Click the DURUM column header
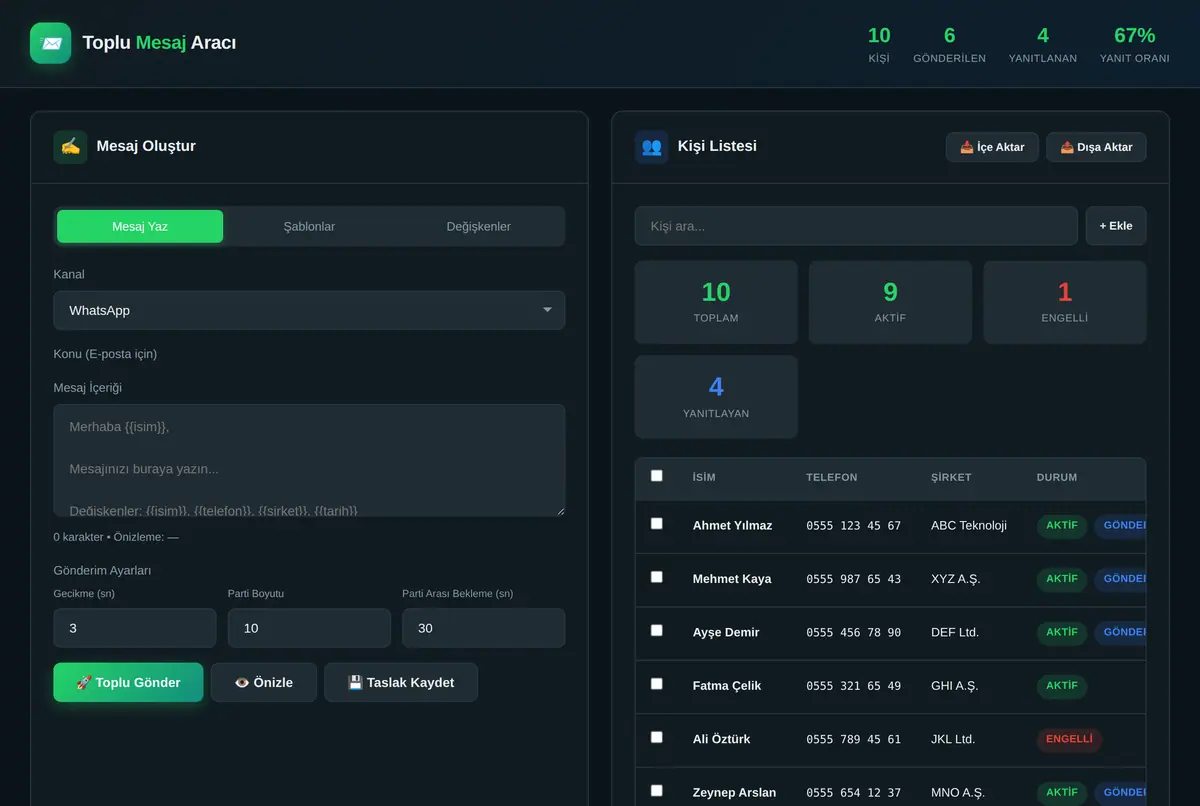The width and height of the screenshot is (1200, 806). [x=1057, y=478]
